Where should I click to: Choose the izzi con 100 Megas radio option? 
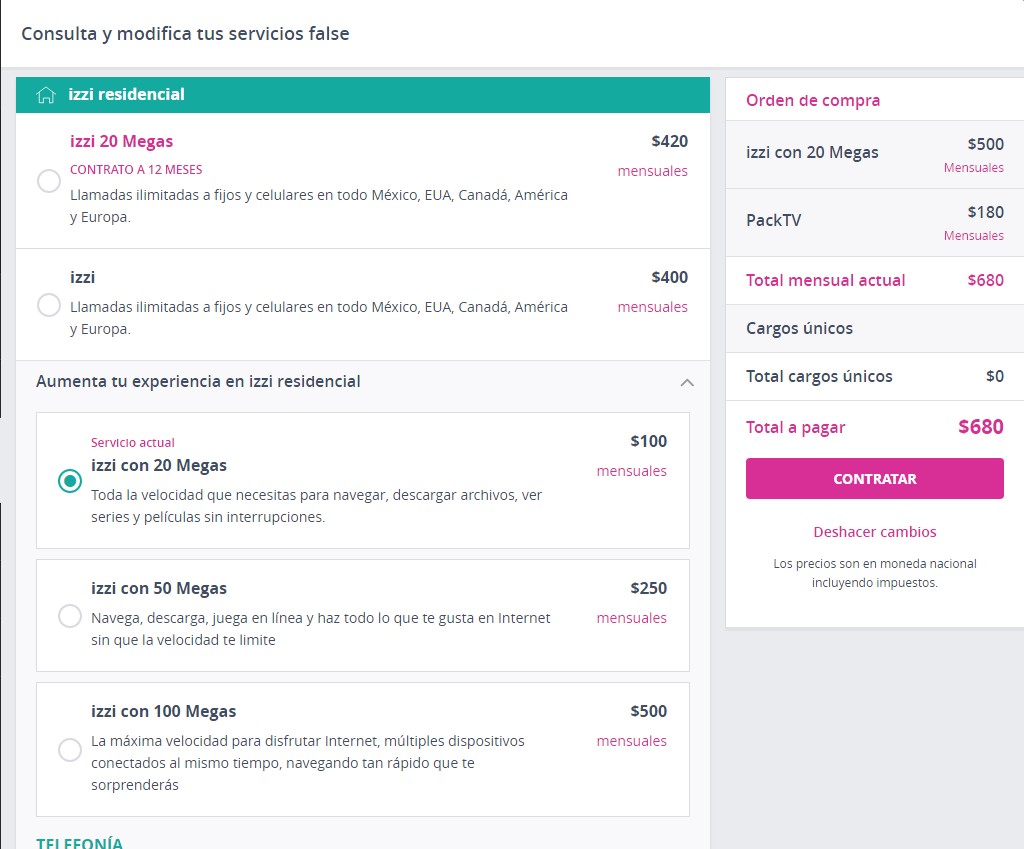[70, 749]
